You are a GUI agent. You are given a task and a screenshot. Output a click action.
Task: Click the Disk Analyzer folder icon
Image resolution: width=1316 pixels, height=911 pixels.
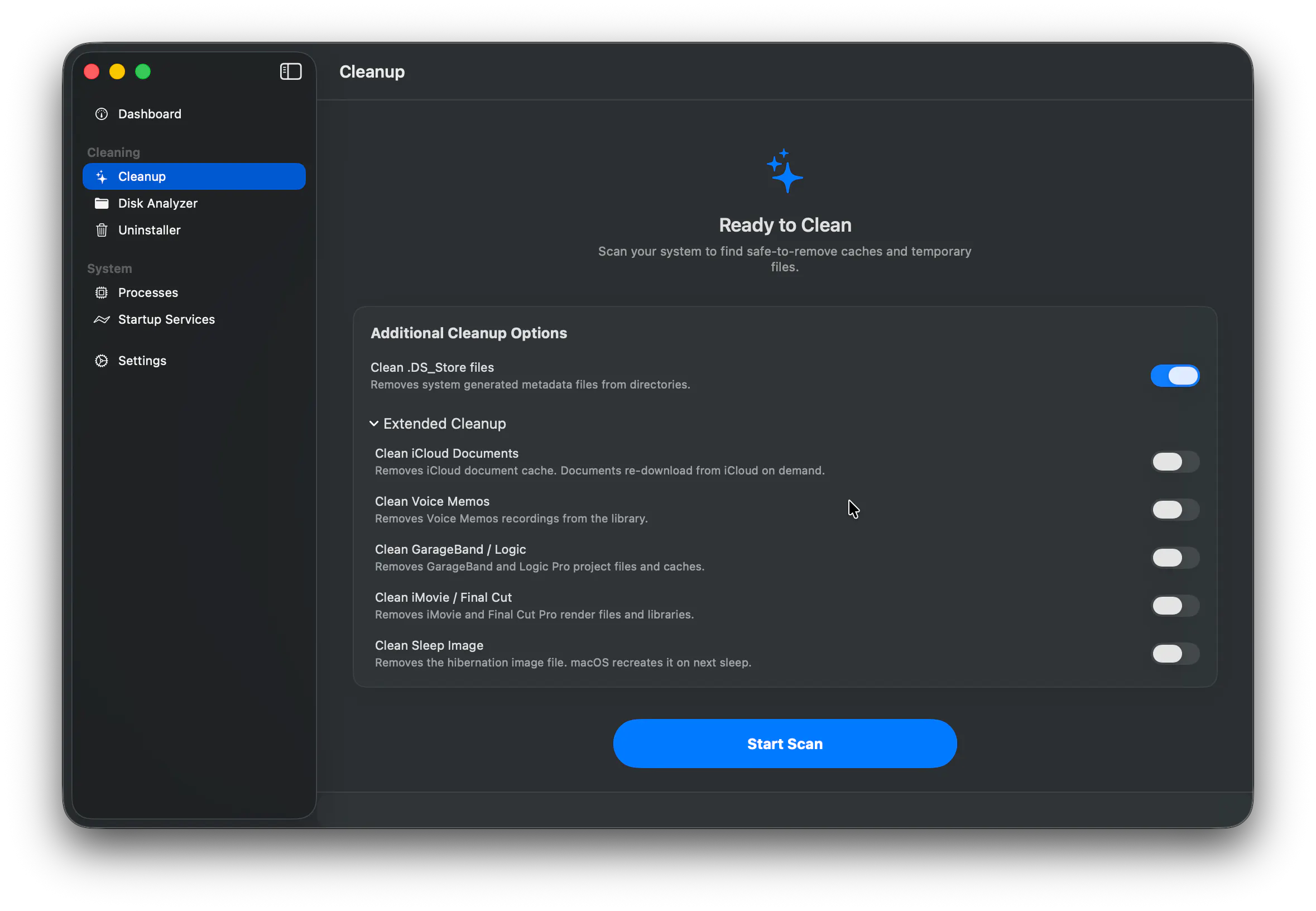pyautogui.click(x=102, y=203)
